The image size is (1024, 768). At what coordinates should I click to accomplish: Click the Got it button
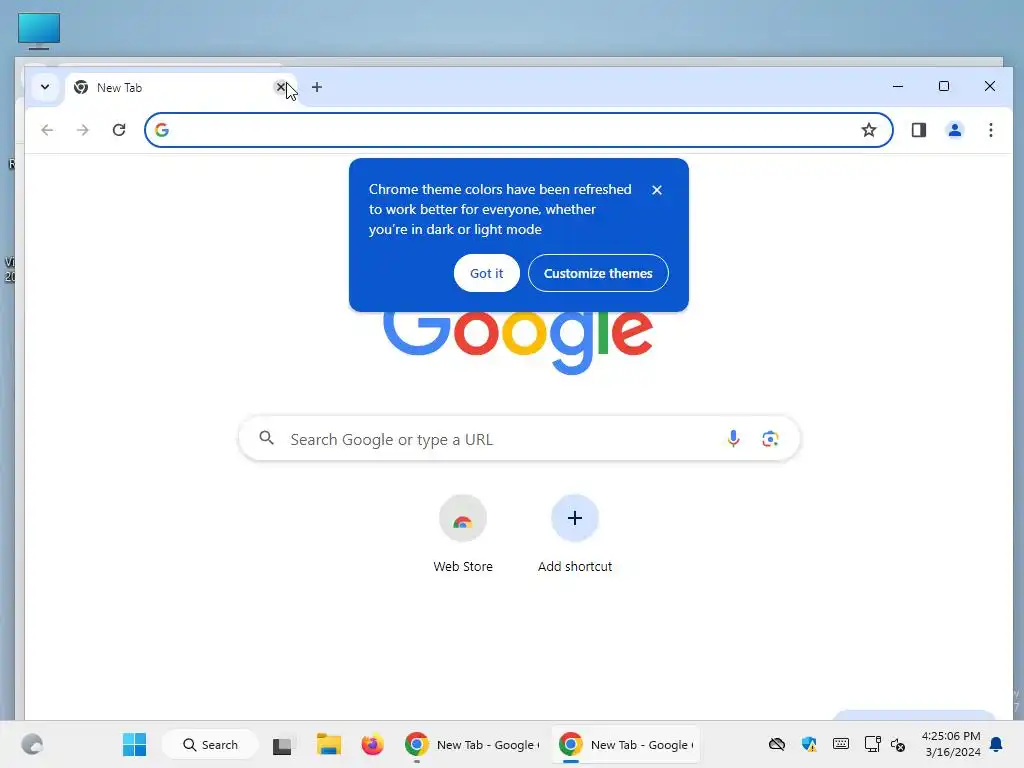pyautogui.click(x=487, y=273)
